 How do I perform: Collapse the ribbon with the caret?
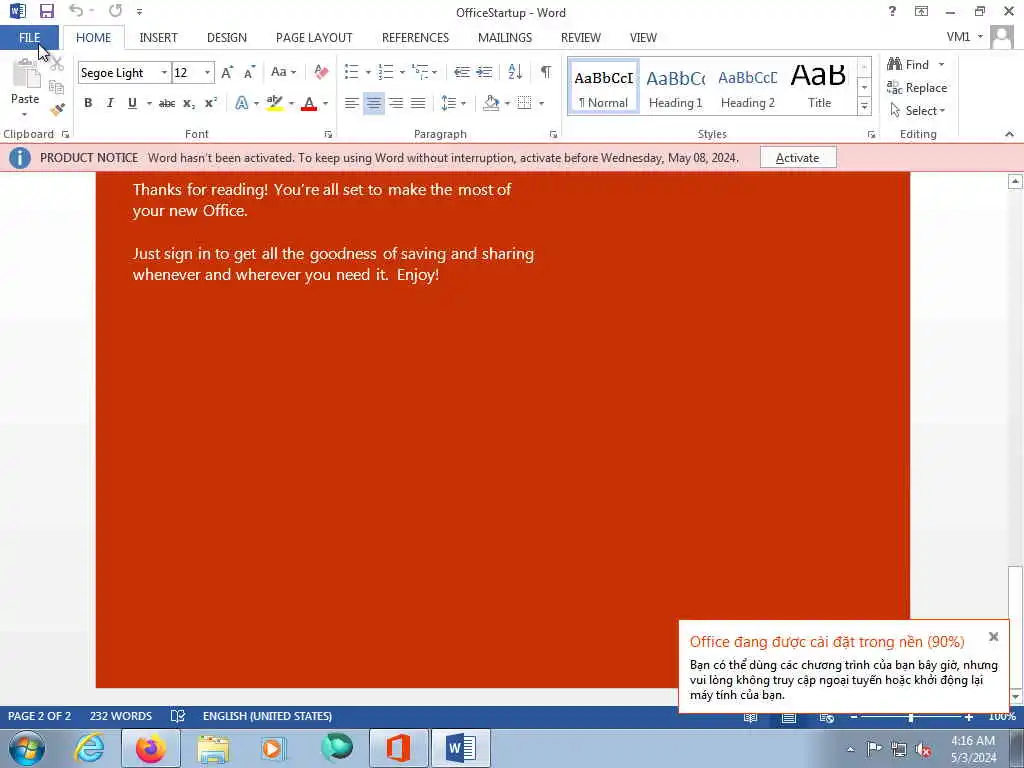point(1010,135)
